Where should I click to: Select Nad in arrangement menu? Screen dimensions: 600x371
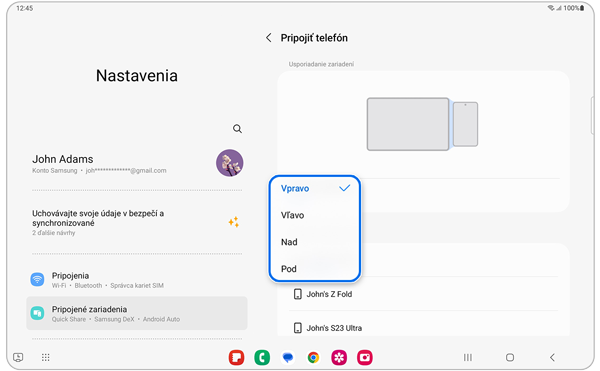[x=315, y=242]
